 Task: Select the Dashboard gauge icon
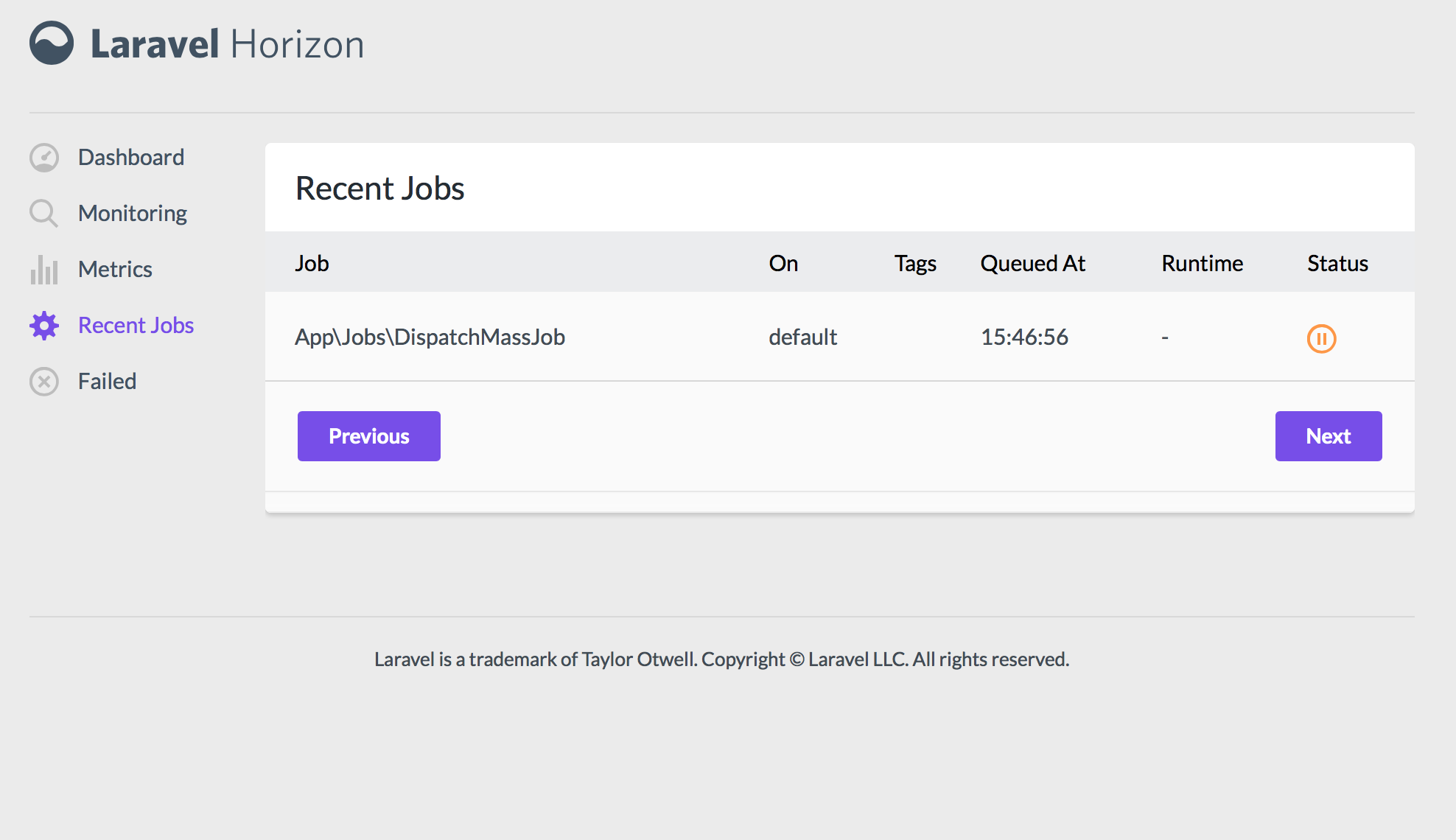43,157
